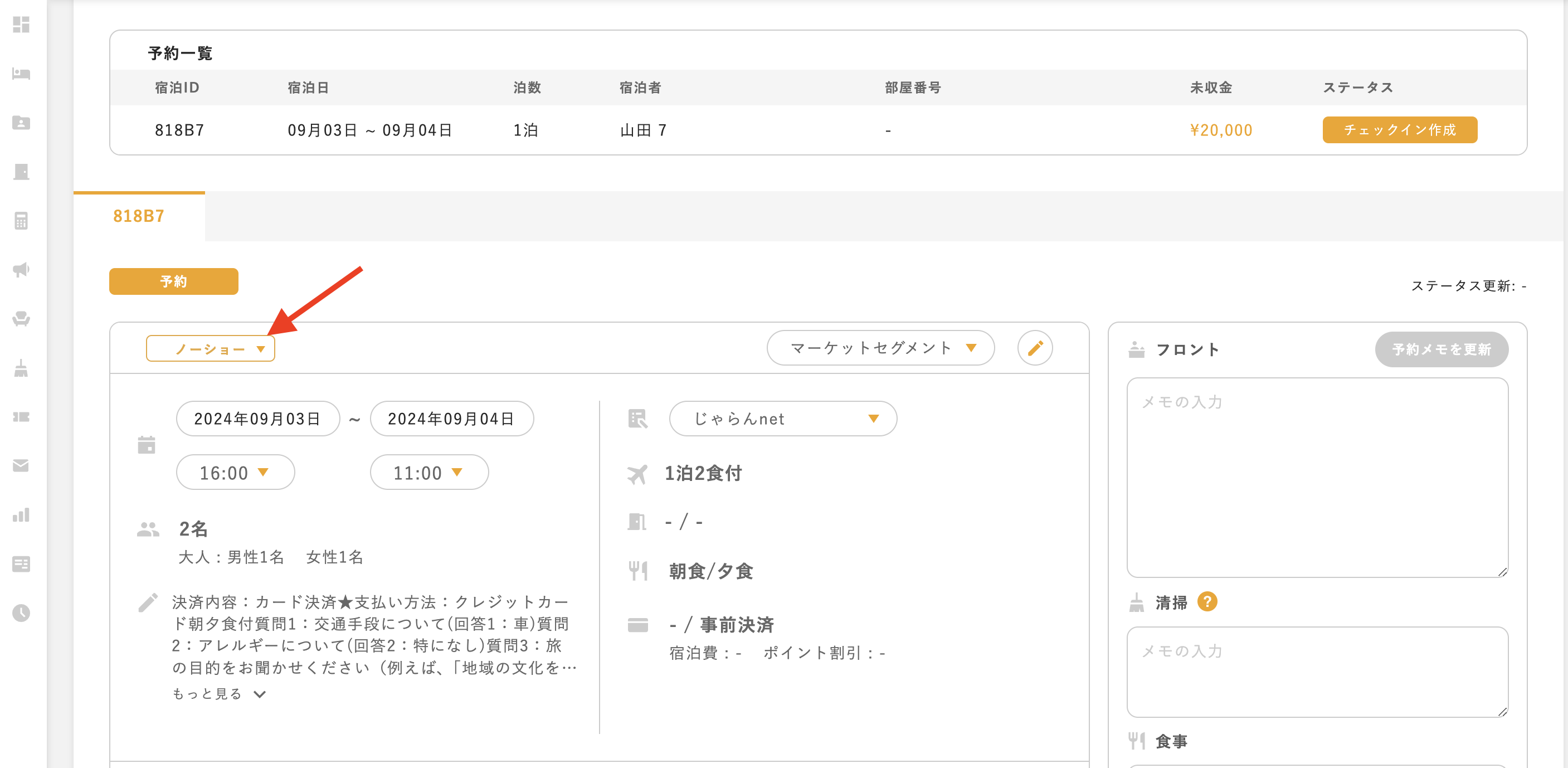Click the pencil edit button beside market segment

[x=1035, y=348]
